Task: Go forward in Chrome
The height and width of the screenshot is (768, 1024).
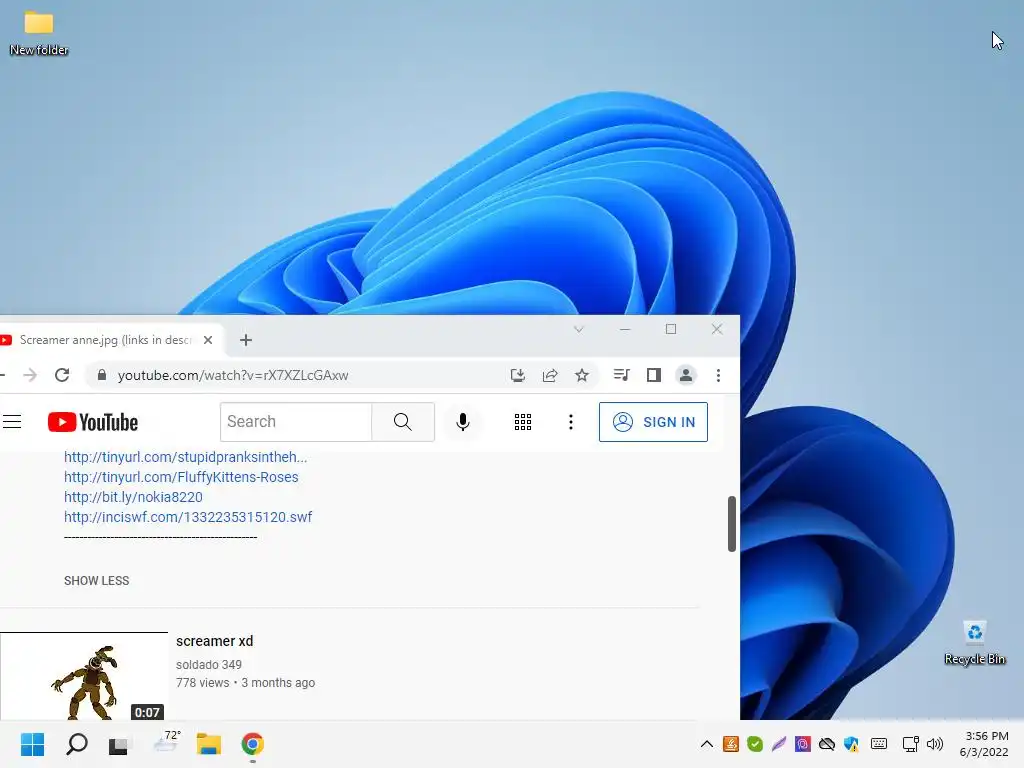Action: [x=30, y=376]
